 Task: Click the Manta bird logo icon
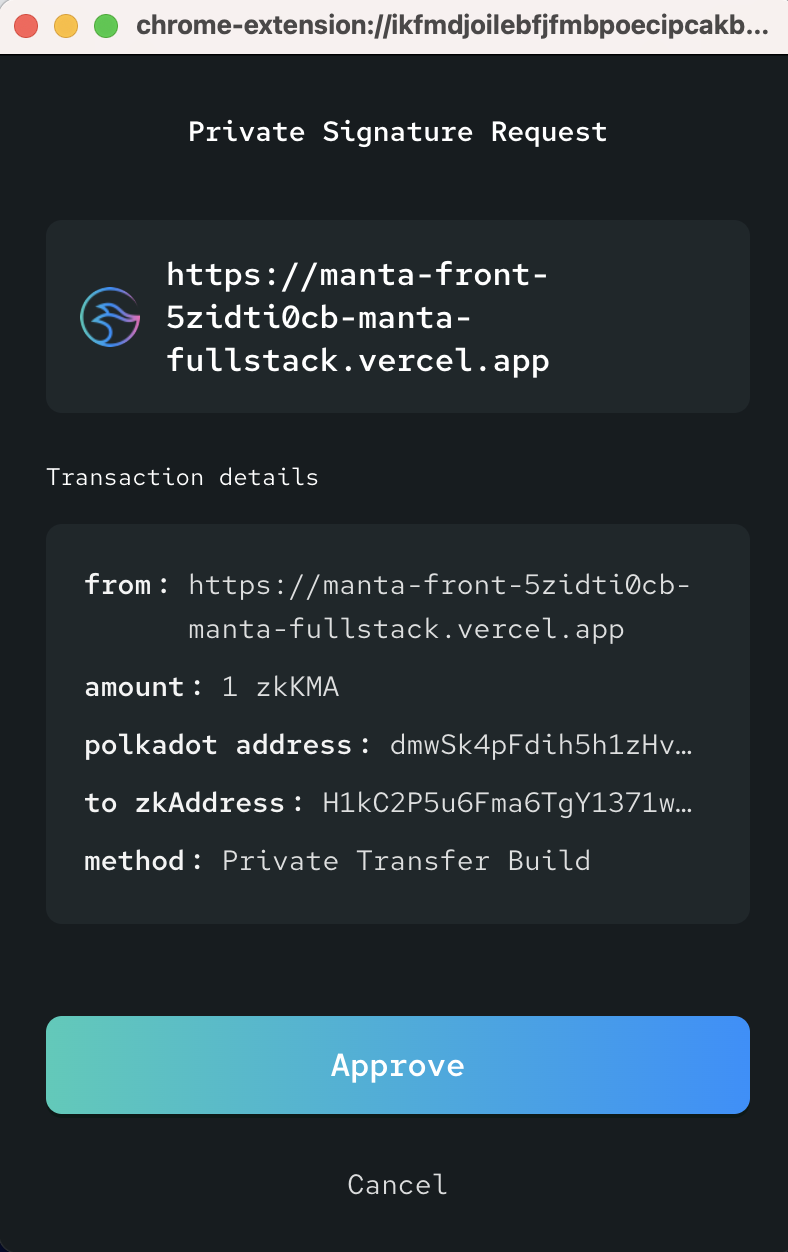coord(110,317)
